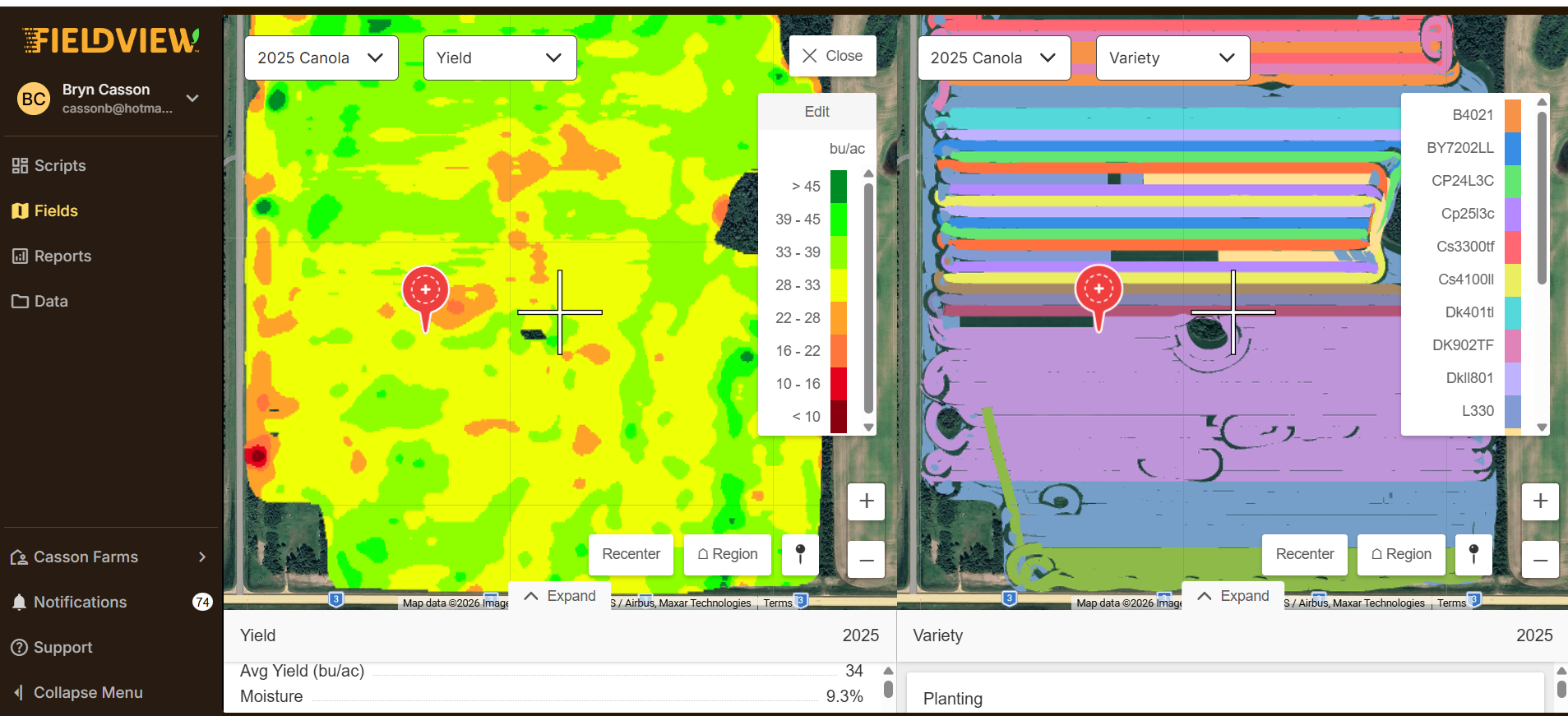Zoom out on the variety map
The image size is (1568, 716).
tap(1540, 560)
